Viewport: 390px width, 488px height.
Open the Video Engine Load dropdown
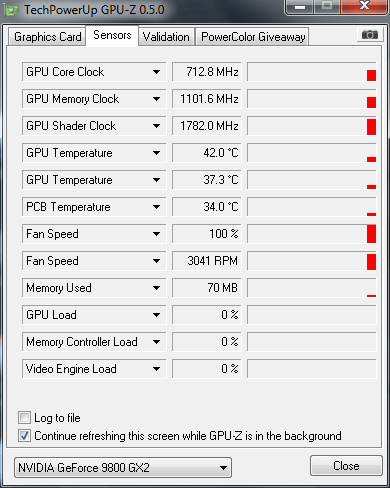click(156, 369)
